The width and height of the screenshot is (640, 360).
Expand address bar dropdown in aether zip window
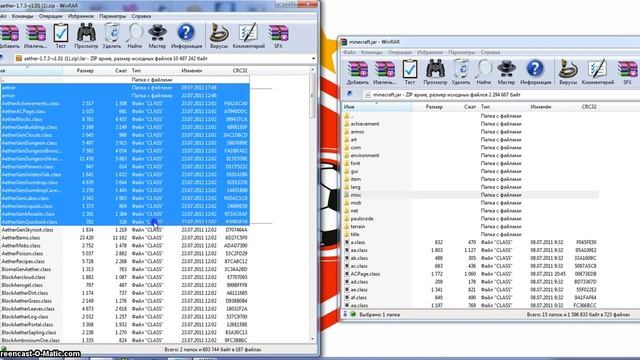click(x=313, y=59)
